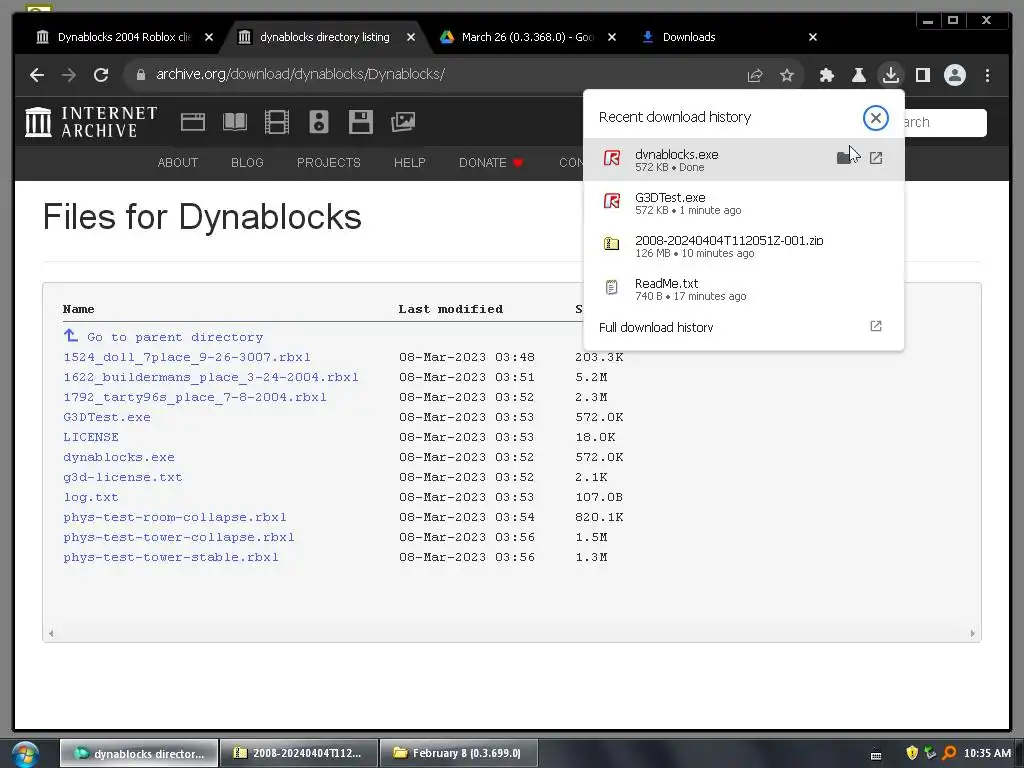Select dynablocks.exe in download history

coord(744,159)
